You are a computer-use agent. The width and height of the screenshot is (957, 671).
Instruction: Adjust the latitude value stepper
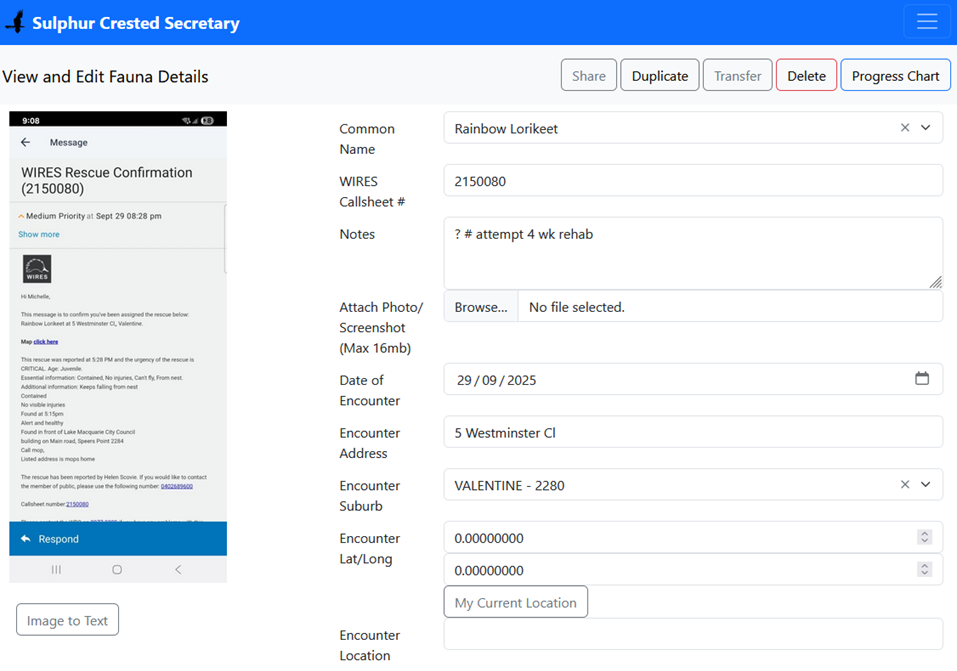point(924,538)
